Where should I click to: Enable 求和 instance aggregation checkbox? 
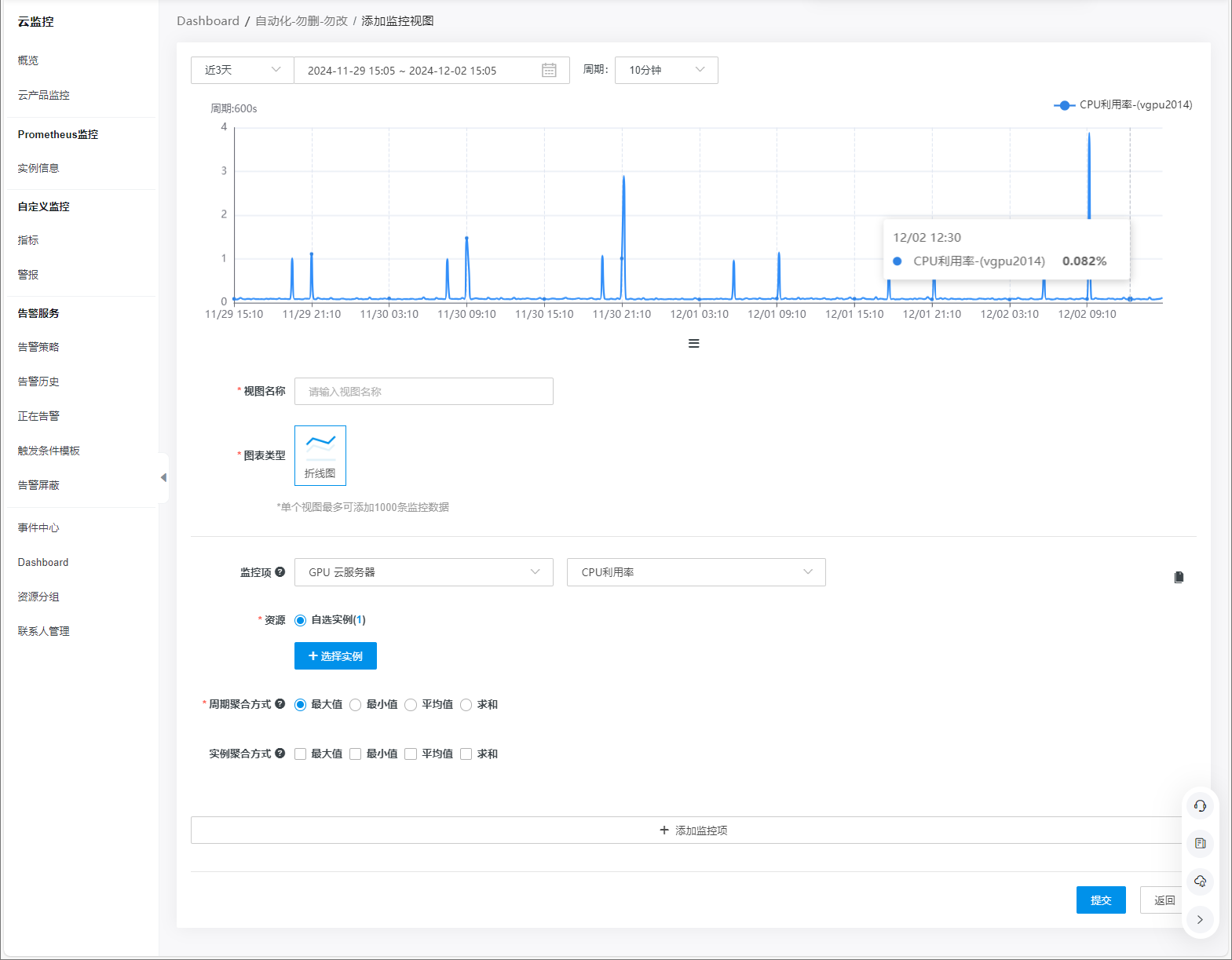(466, 754)
